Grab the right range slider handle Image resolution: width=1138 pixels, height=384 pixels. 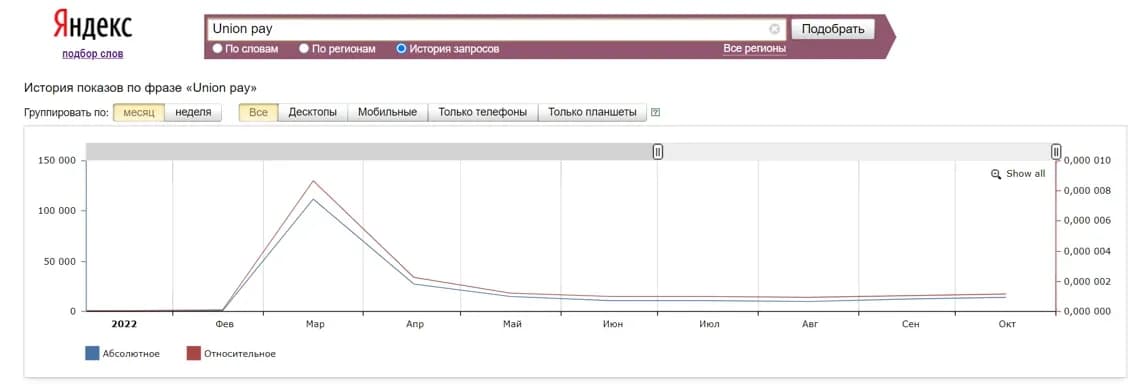click(x=1056, y=151)
